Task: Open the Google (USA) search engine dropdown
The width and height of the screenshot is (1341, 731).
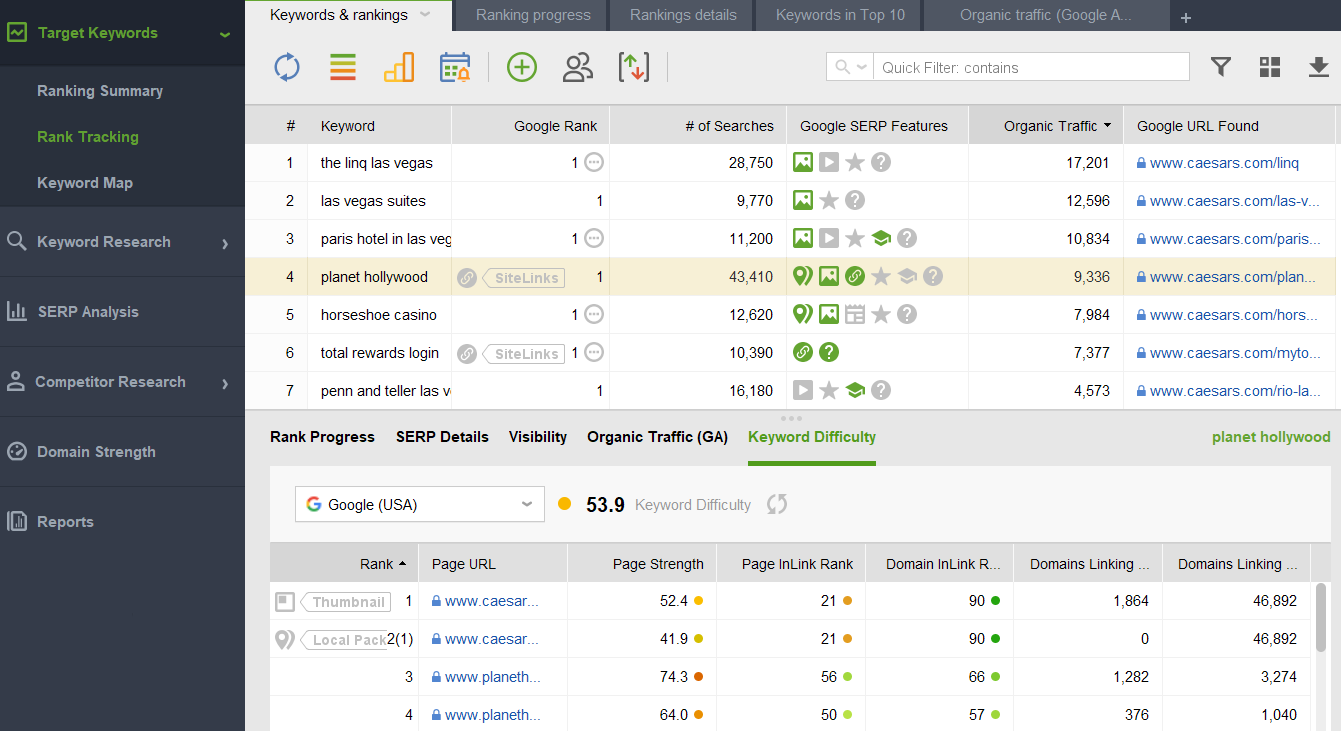Action: click(420, 504)
